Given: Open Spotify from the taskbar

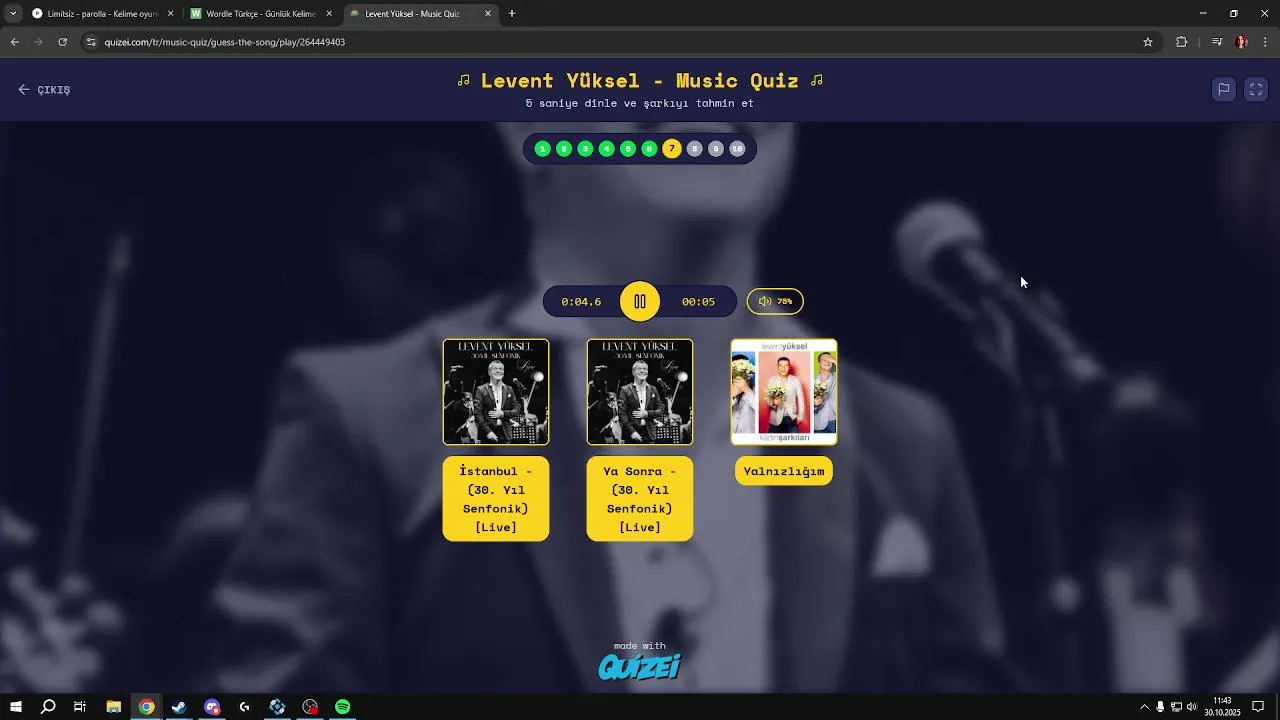Looking at the screenshot, I should [343, 707].
